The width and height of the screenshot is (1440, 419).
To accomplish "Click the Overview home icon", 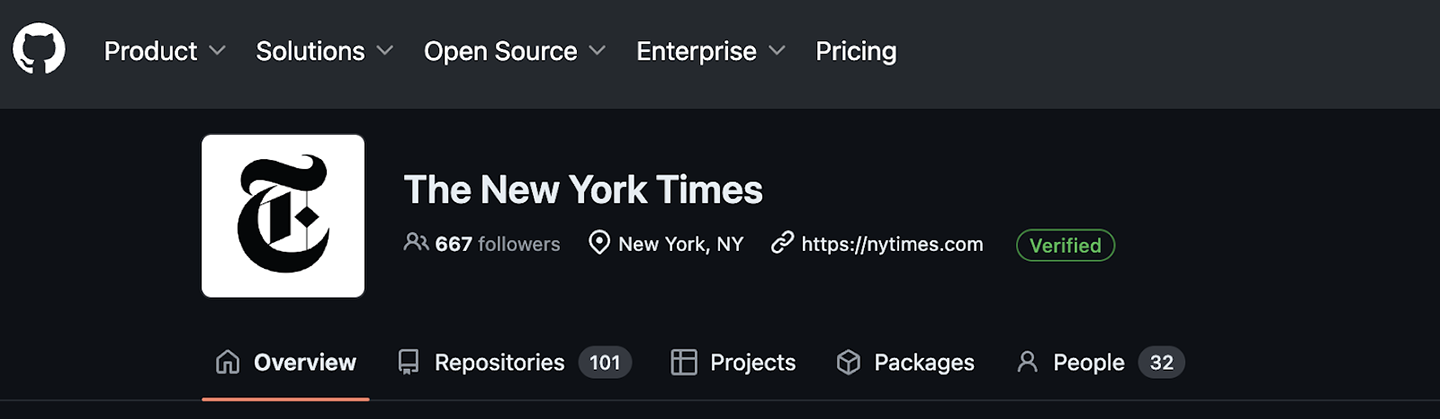I will pyautogui.click(x=228, y=362).
